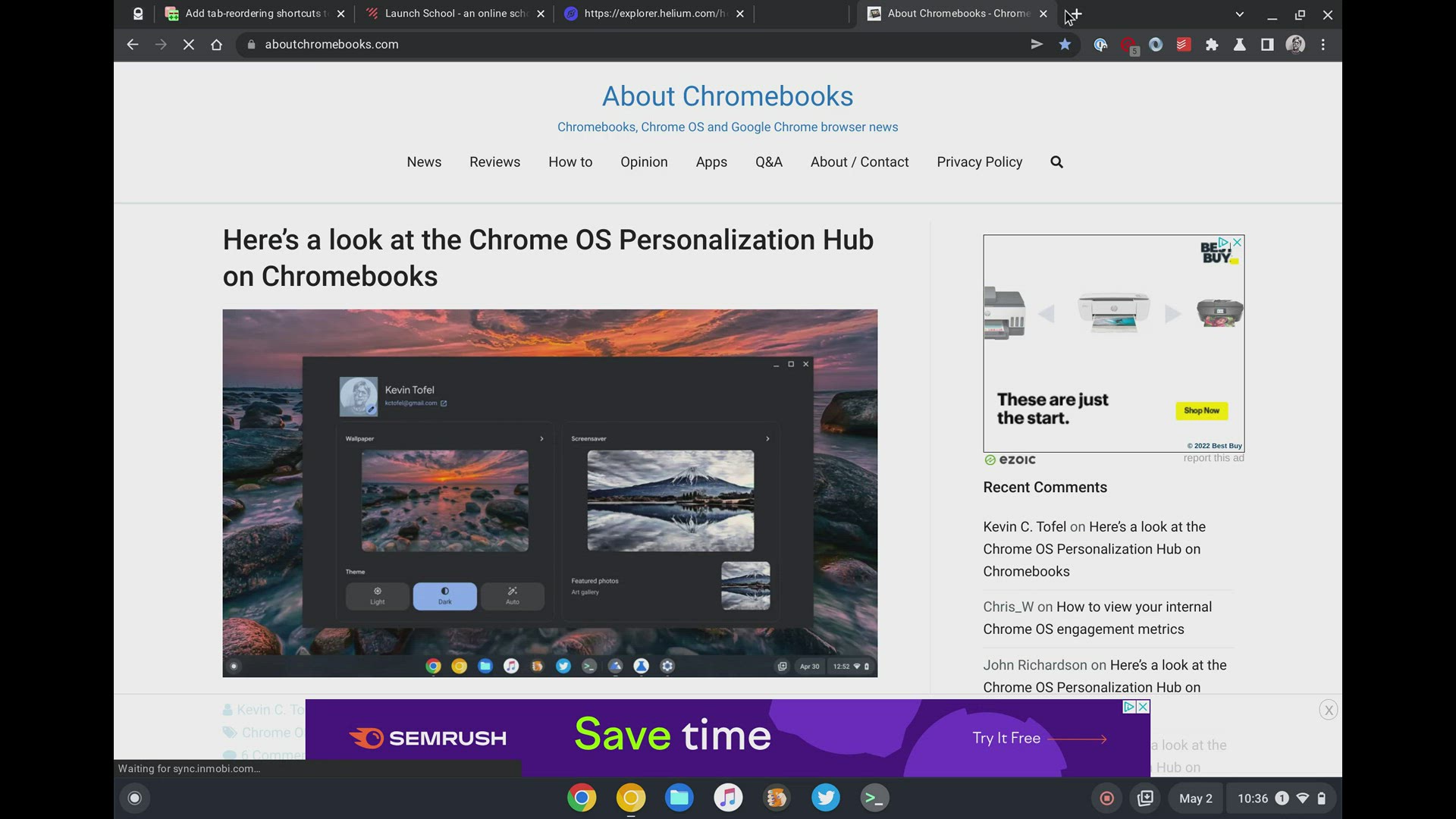Open the Chrome OS launcher button
Image resolution: width=1456 pixels, height=819 pixels.
(135, 798)
